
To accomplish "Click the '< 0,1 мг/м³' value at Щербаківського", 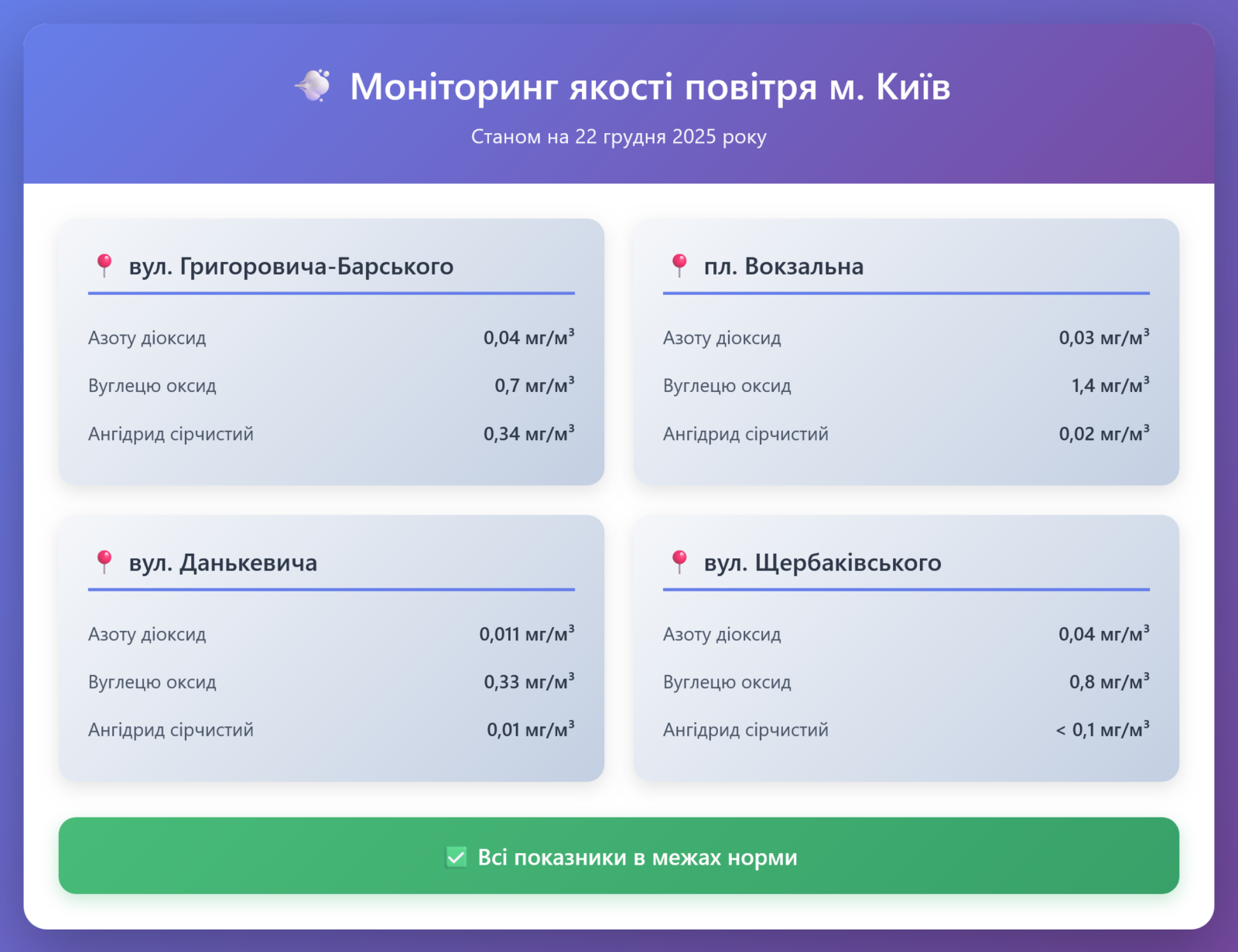I will click(x=1102, y=729).
